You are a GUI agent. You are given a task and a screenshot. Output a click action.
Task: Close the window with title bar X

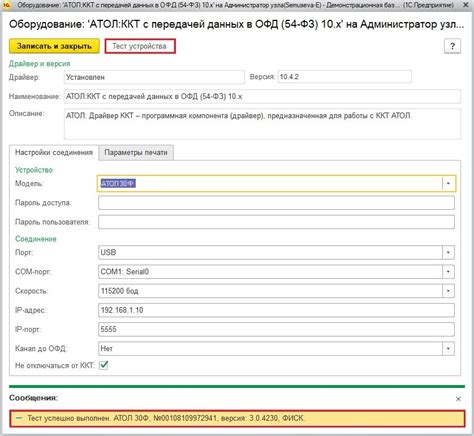coord(466,5)
